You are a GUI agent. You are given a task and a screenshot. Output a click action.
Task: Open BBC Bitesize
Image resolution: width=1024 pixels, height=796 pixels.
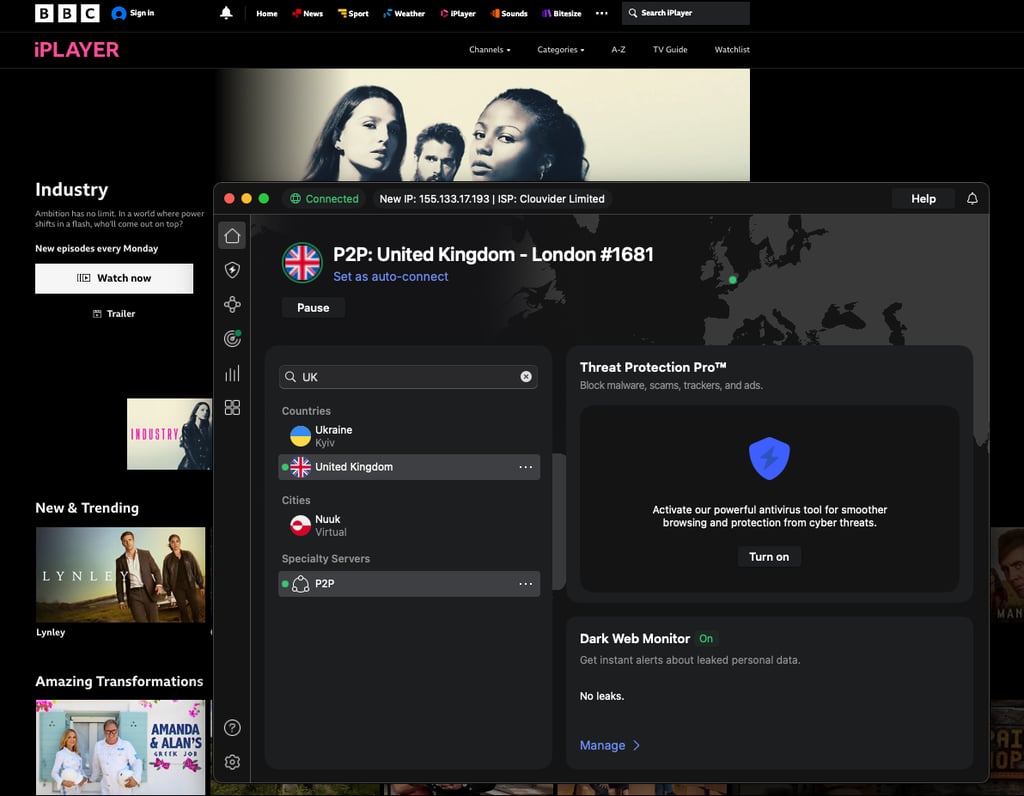562,13
